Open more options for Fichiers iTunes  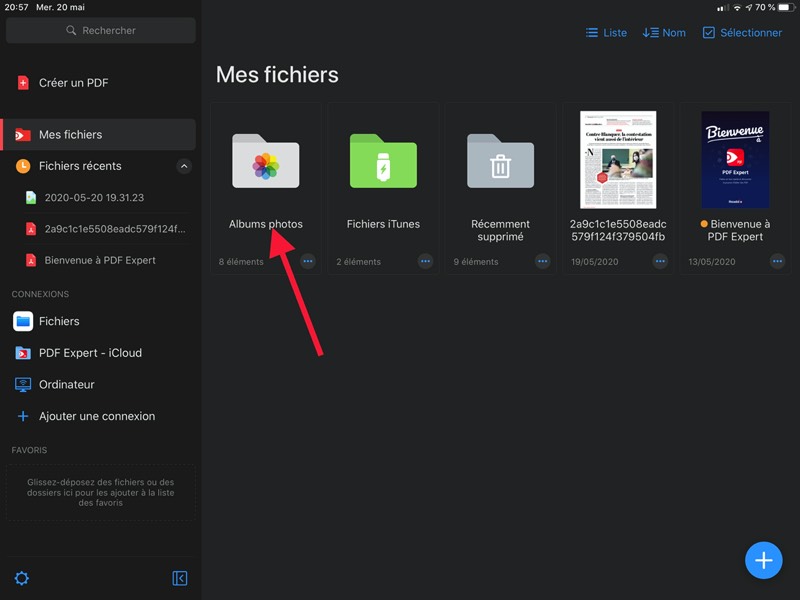(x=425, y=261)
